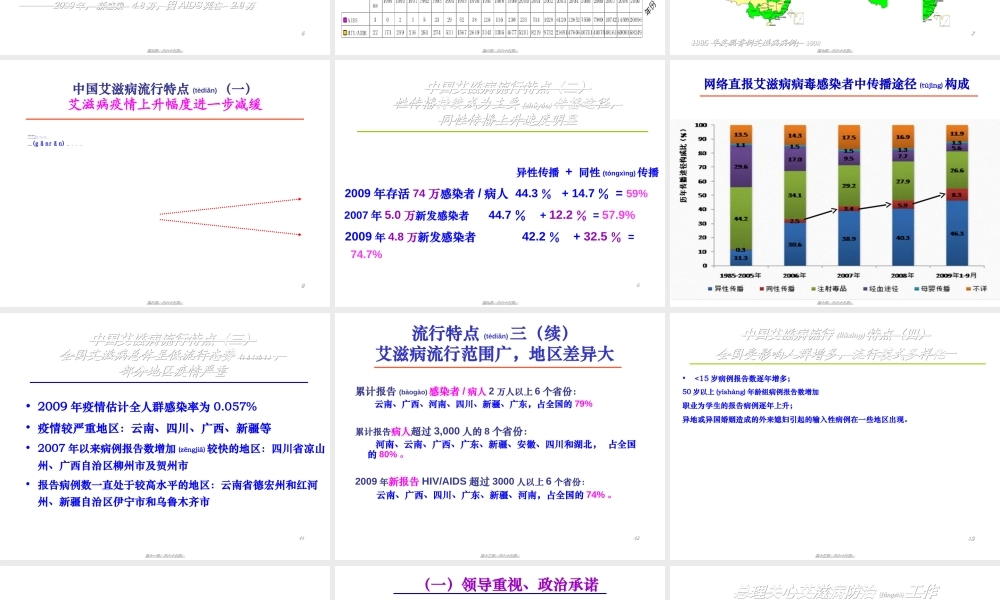Select the light-blue 母婴传播 legend marker
Image resolution: width=1000 pixels, height=600 pixels.
coord(914,288)
